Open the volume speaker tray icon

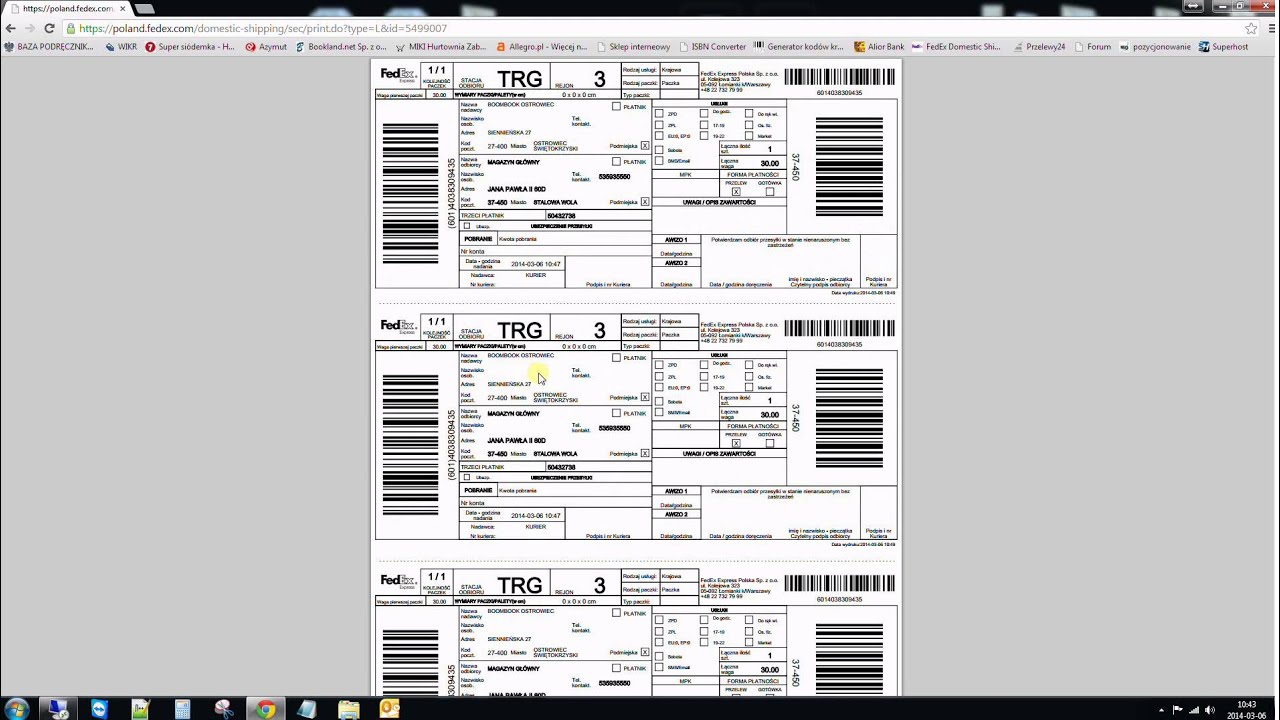point(1209,710)
